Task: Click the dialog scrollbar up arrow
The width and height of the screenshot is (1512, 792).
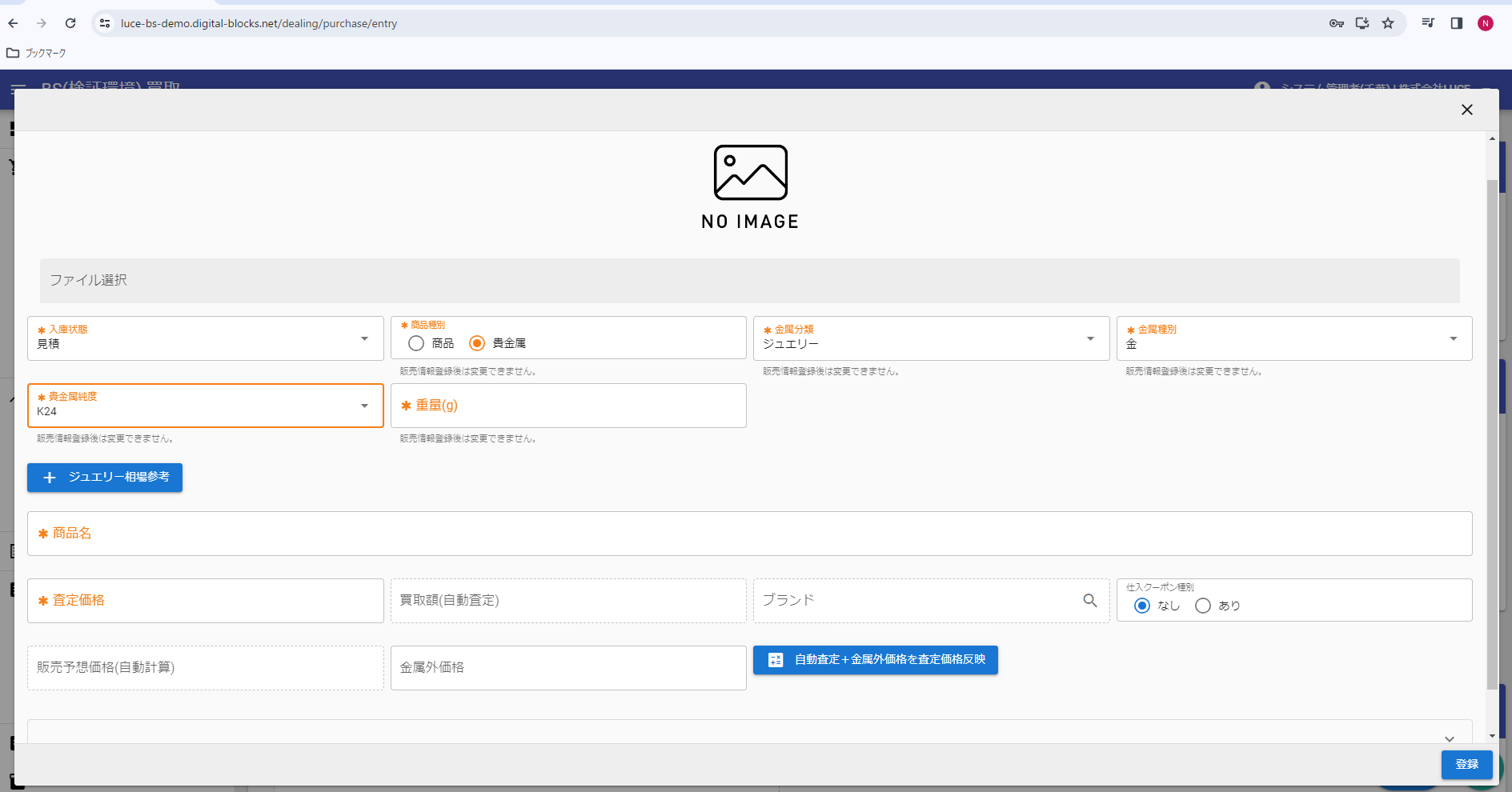Action: click(x=1492, y=138)
